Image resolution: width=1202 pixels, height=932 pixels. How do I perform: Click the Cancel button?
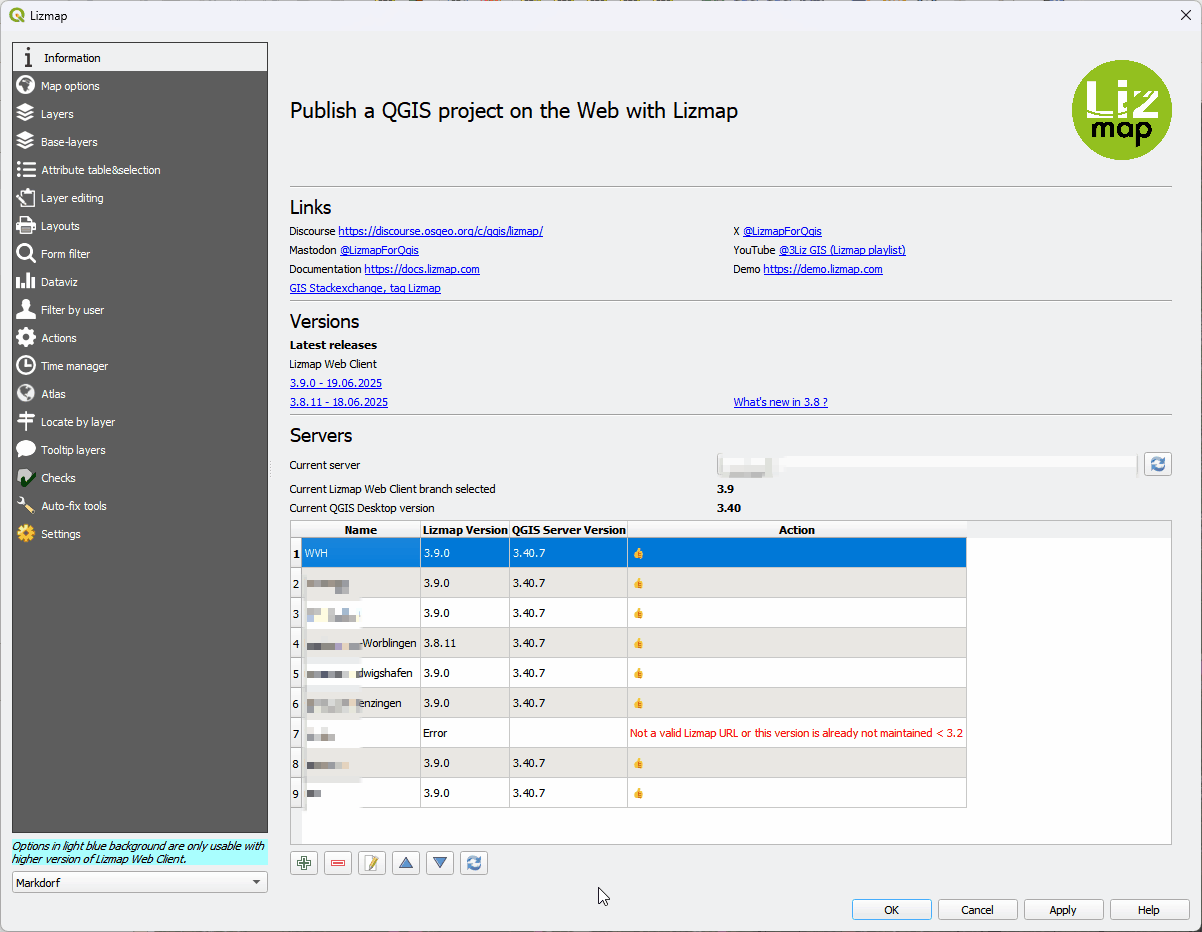click(978, 910)
